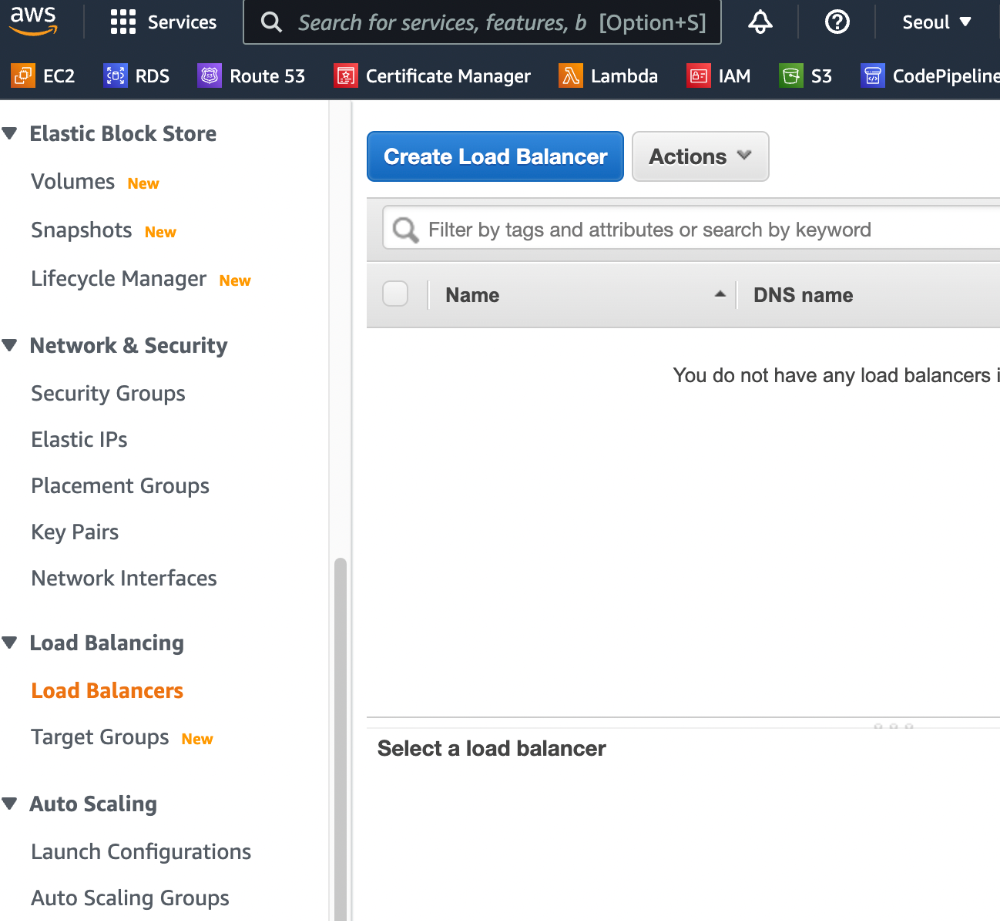Open Lifecycle Manager in sidebar
This screenshot has width=1000, height=921.
pyautogui.click(x=119, y=279)
